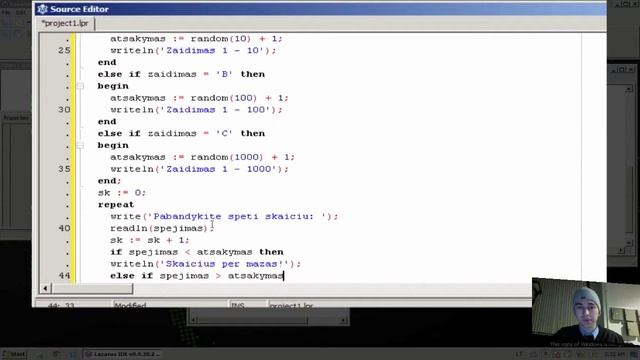Screen dimensions: 640x360
Task: Click the 'Modified' status bar entry
Action: click(130, 305)
